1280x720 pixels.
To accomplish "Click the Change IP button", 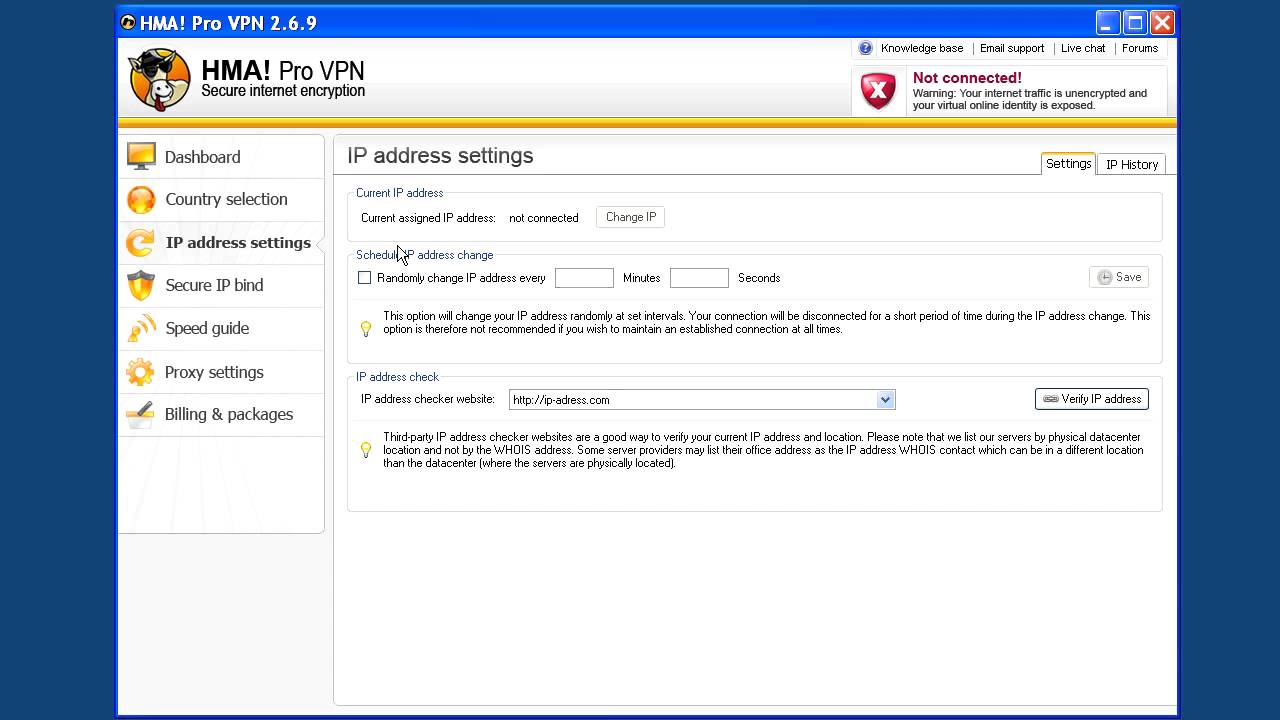I will tap(630, 217).
